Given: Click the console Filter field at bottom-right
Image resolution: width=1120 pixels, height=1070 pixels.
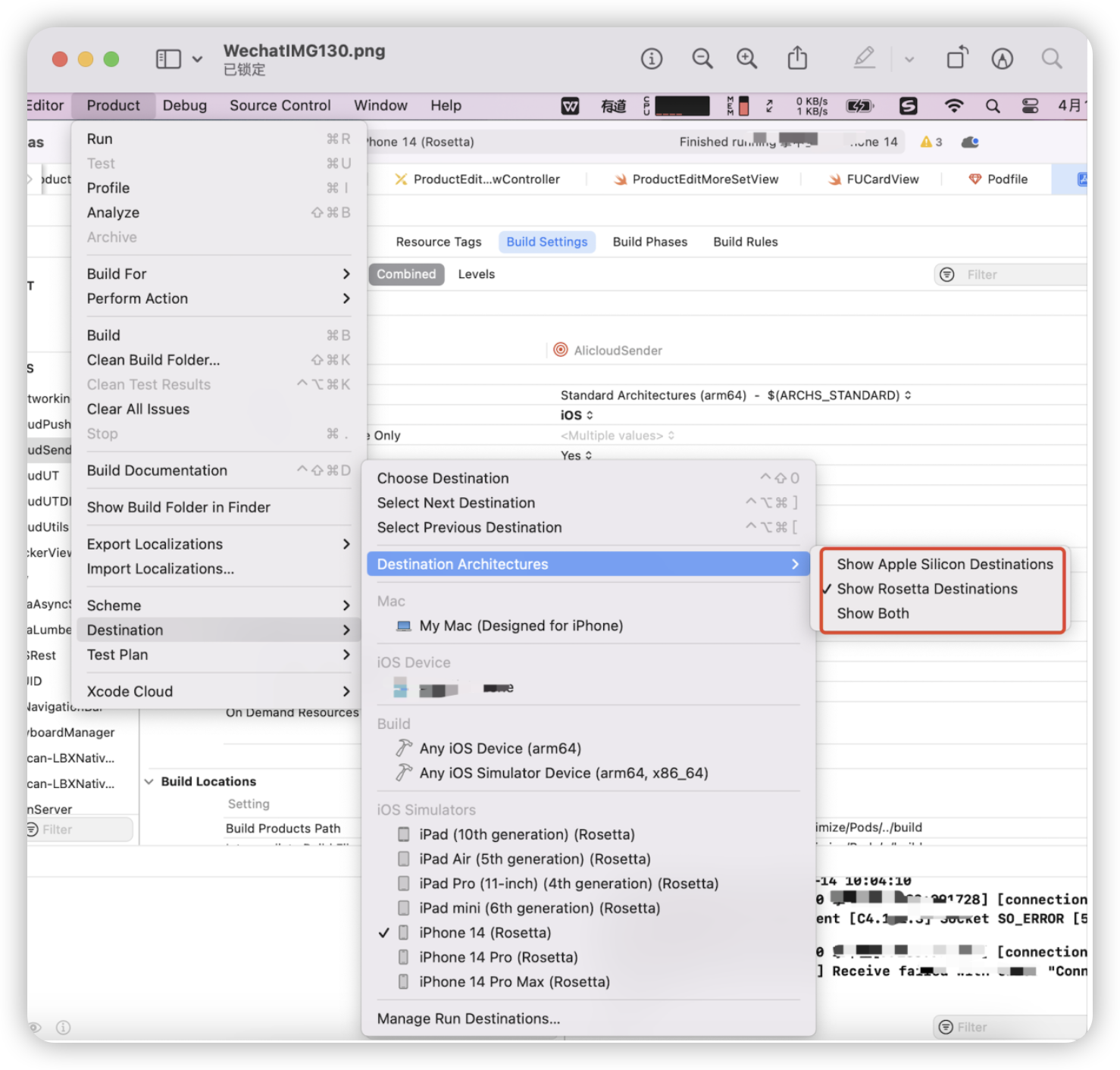Looking at the screenshot, I should click(x=1010, y=1027).
